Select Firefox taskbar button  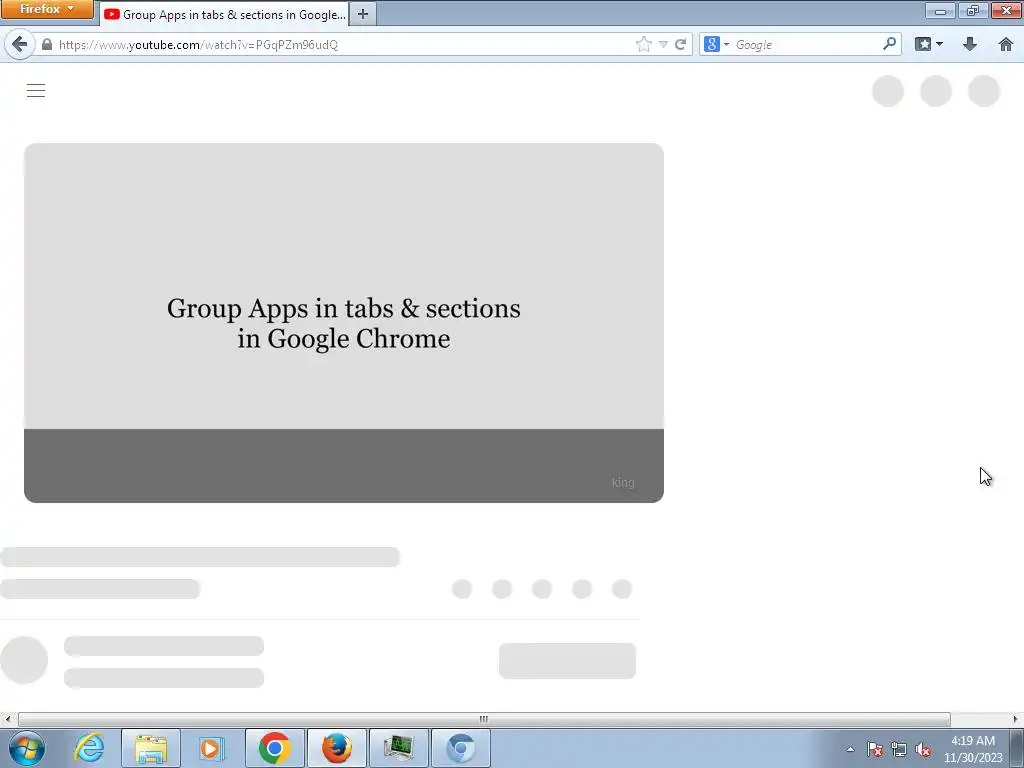[x=337, y=748]
